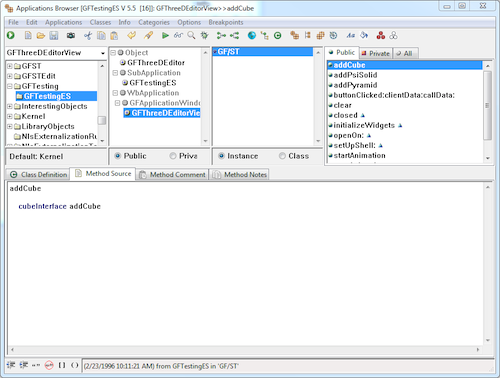Expand the GFSTEdit folder

pyautogui.click(x=10, y=76)
